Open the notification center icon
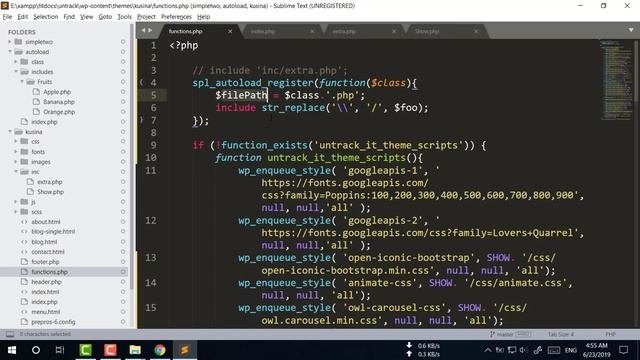This screenshot has height=360, width=640. 624,350
